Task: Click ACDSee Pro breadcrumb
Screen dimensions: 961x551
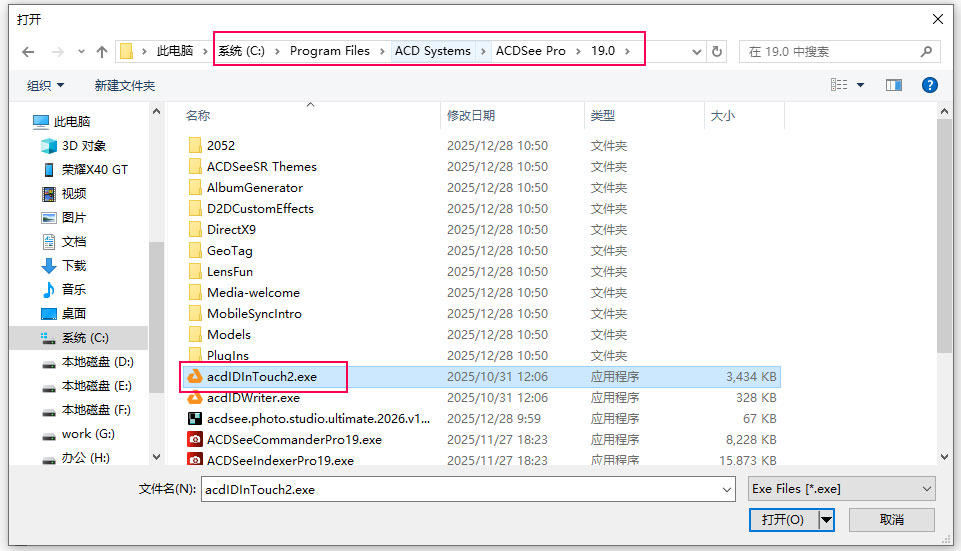Action: click(531, 51)
